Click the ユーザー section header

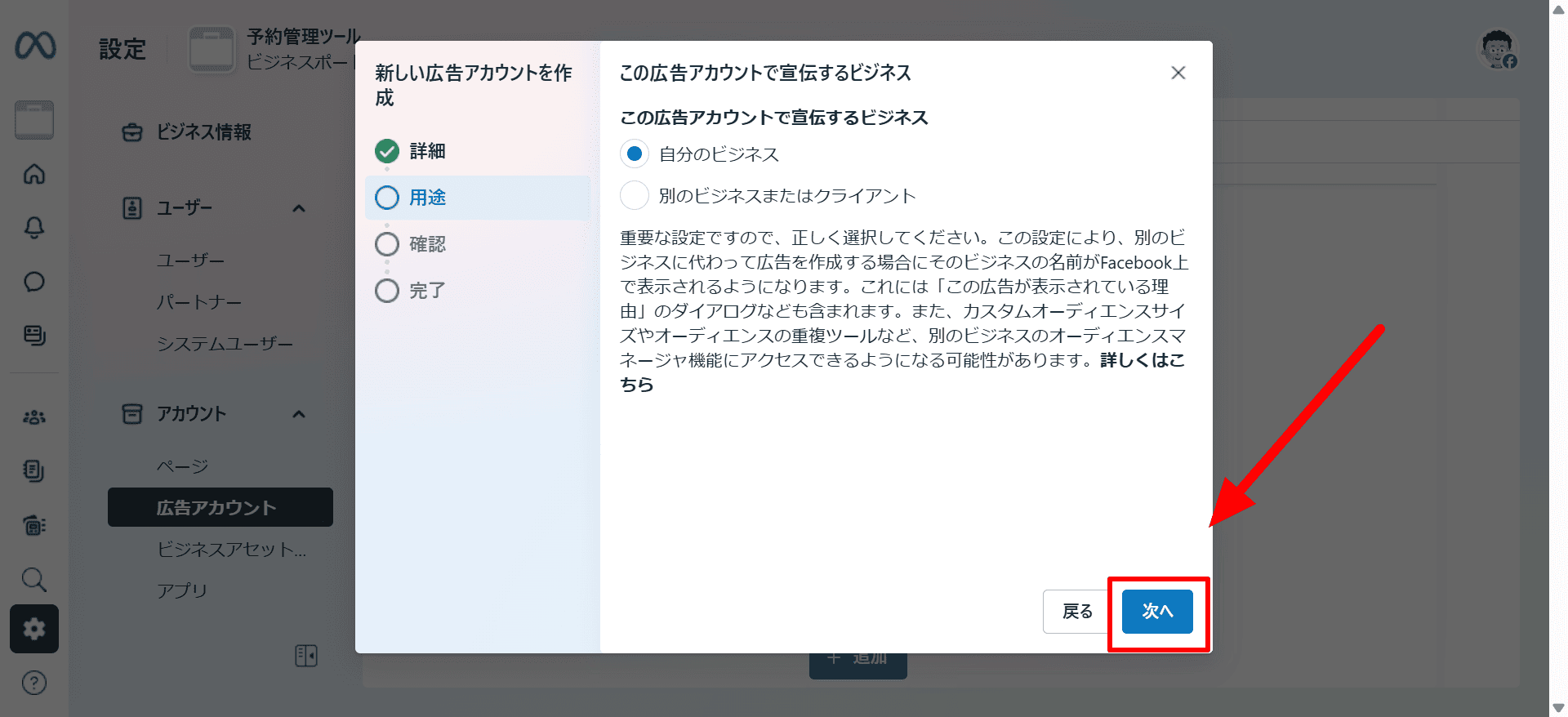[216, 208]
